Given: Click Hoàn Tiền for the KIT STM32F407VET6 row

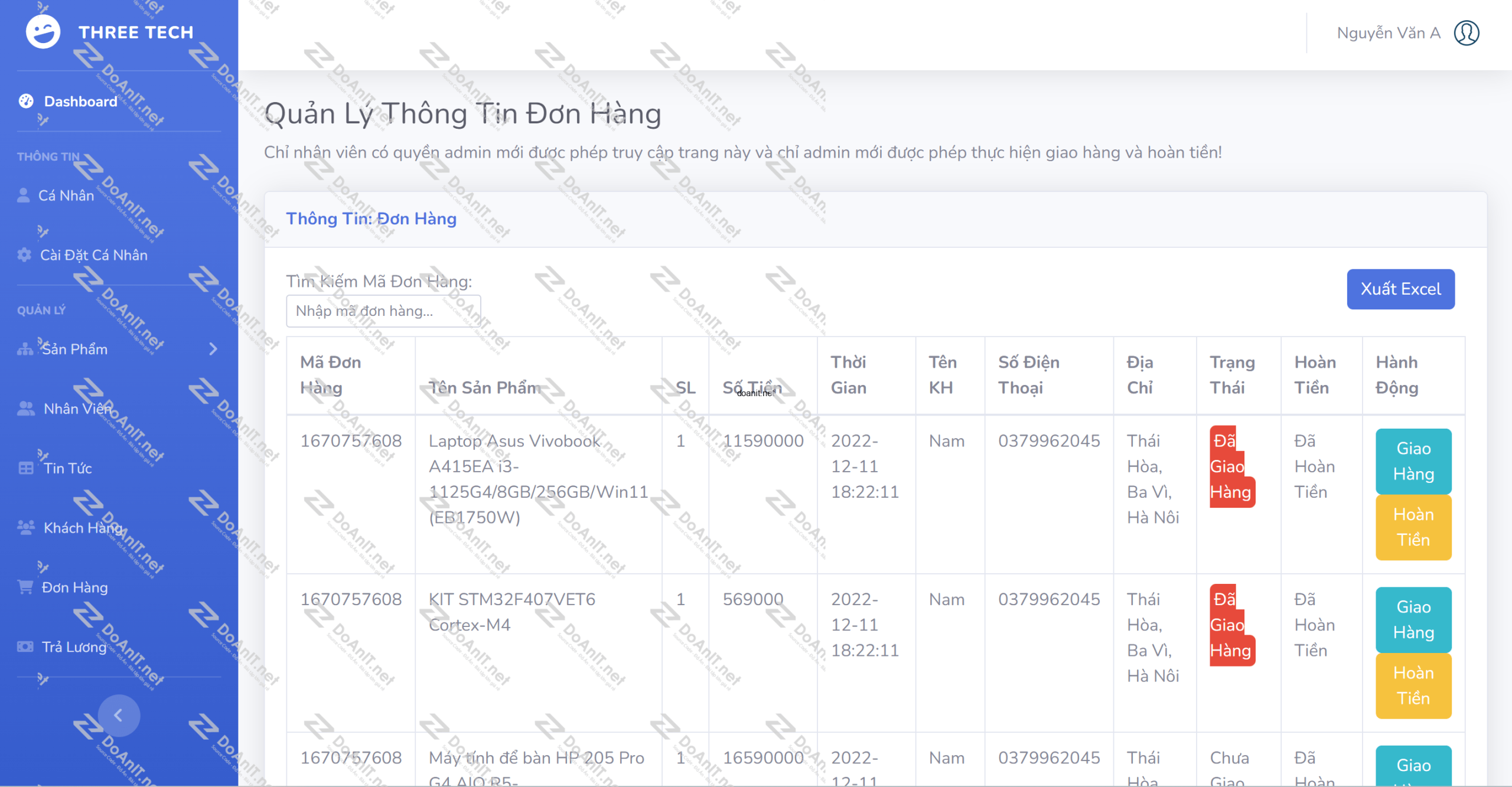Looking at the screenshot, I should [1413, 686].
